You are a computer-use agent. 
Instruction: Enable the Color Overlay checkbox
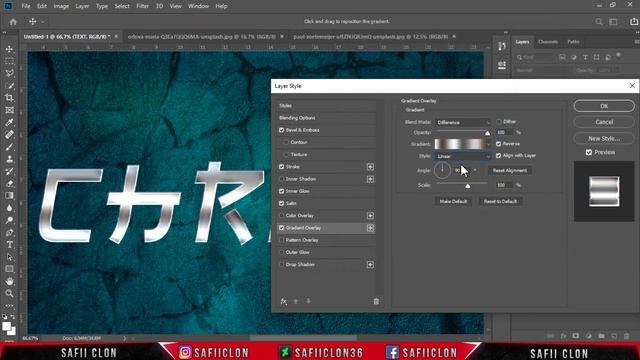click(x=281, y=216)
